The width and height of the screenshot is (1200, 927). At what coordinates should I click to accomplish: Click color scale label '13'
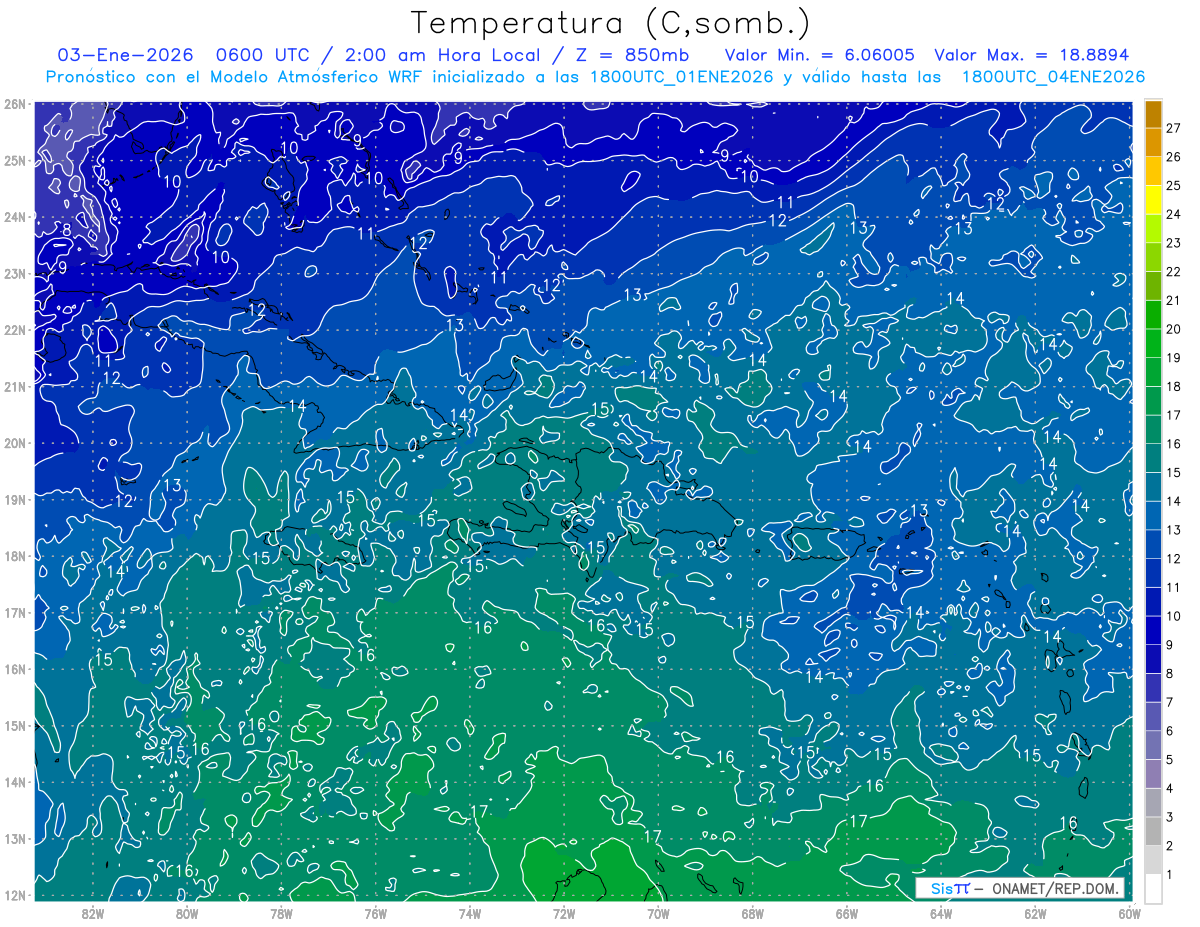point(1173,530)
